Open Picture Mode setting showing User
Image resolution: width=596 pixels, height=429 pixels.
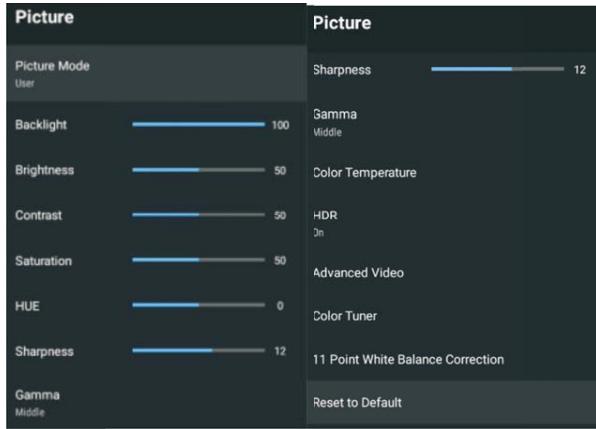[x=156, y=73]
